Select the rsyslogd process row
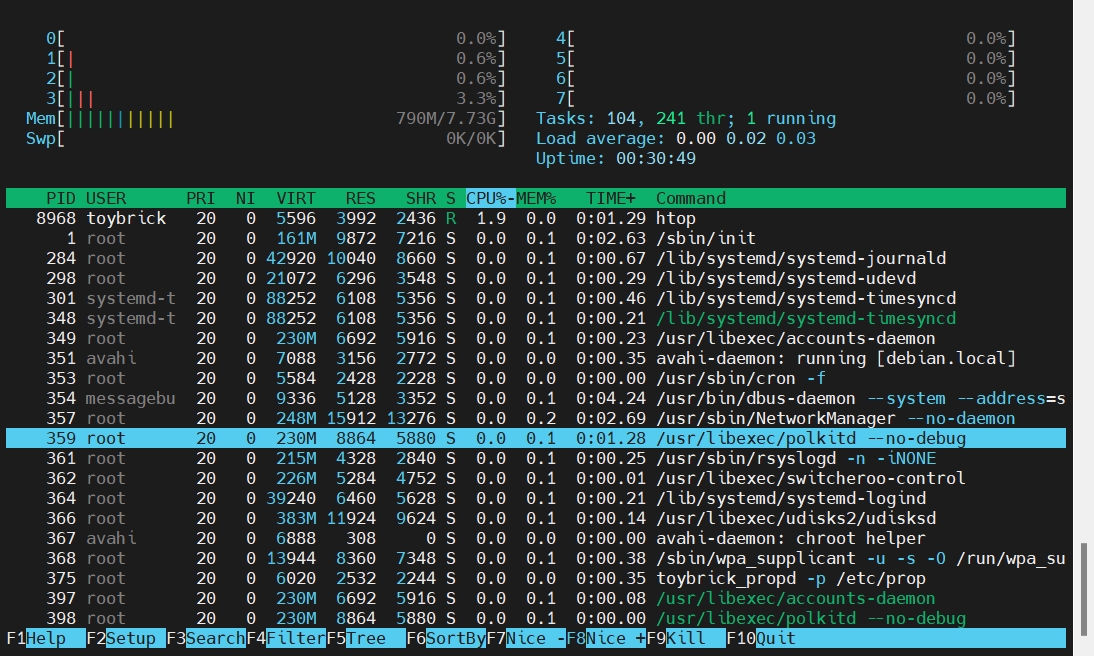Screen dimensions: 1094x656 pos(536,459)
